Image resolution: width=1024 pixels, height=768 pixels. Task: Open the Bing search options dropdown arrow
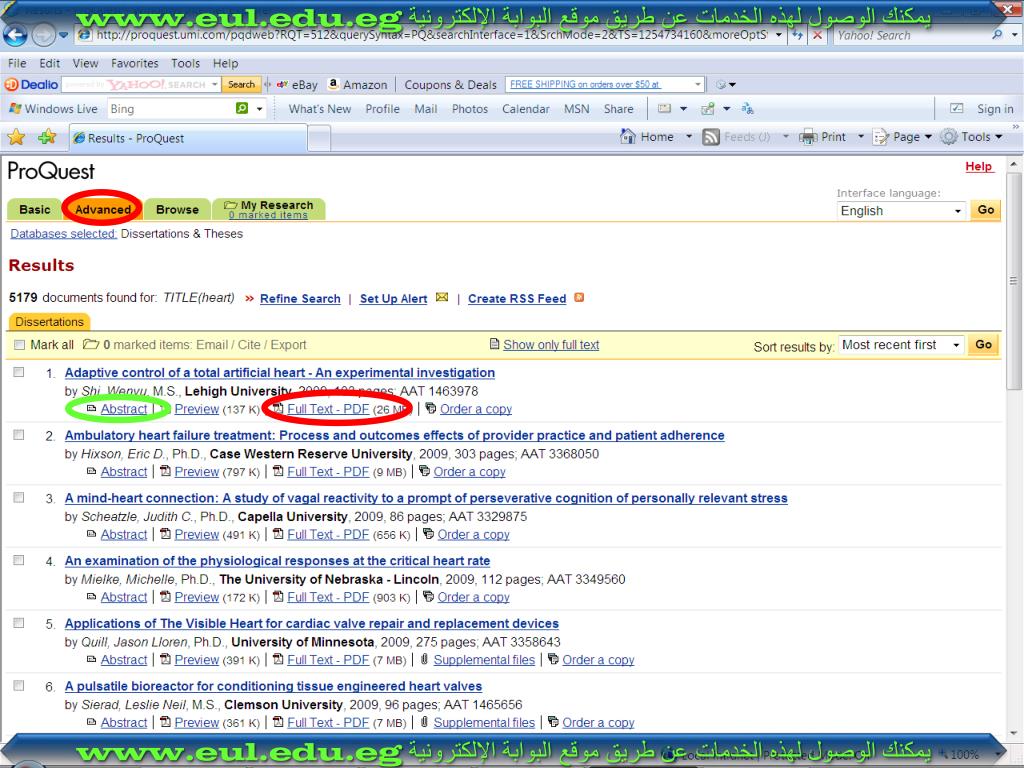point(260,109)
